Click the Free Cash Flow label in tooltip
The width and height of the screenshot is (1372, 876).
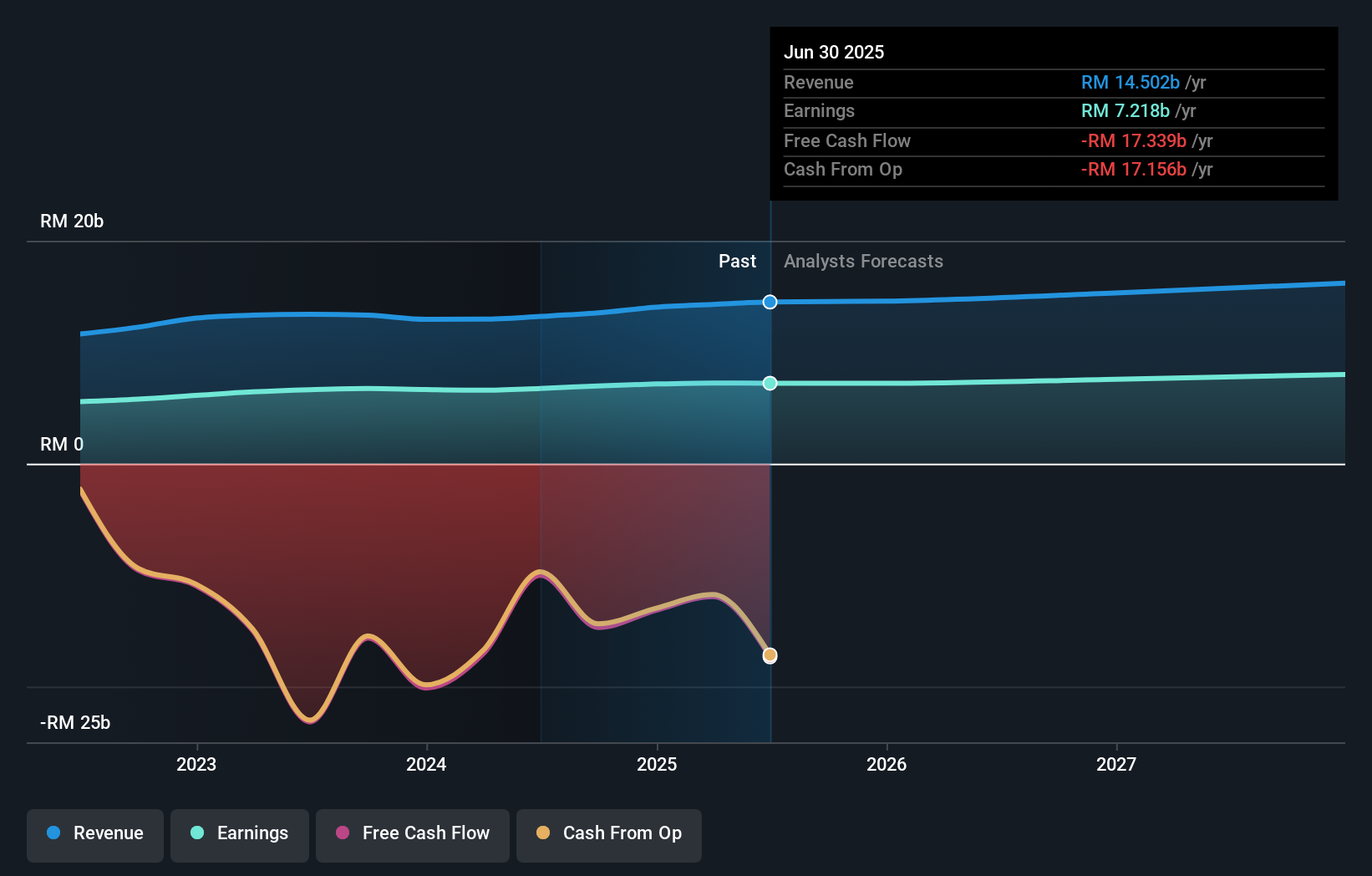847,140
